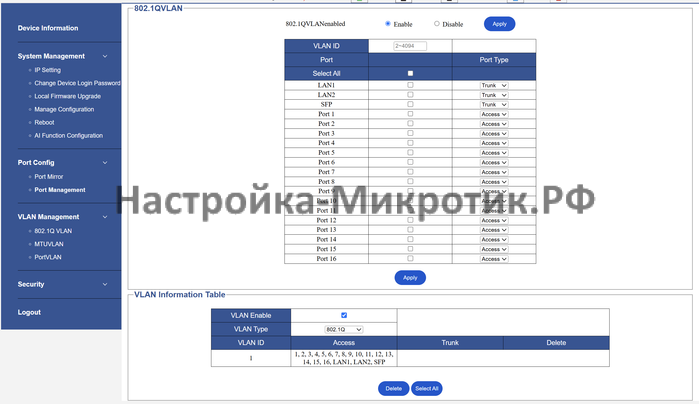This screenshot has width=699, height=404.
Task: Tick the Select All checkbox
Action: pos(410,73)
